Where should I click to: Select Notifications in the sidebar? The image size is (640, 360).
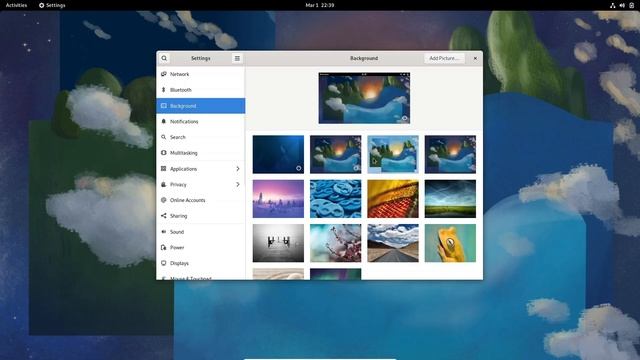[x=201, y=122]
